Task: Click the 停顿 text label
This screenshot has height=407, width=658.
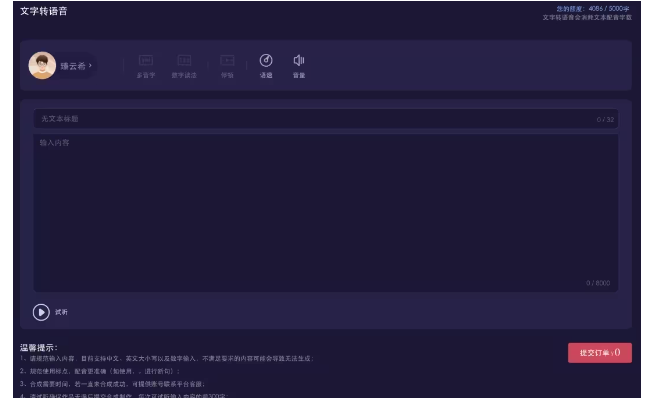Action: coord(227,76)
